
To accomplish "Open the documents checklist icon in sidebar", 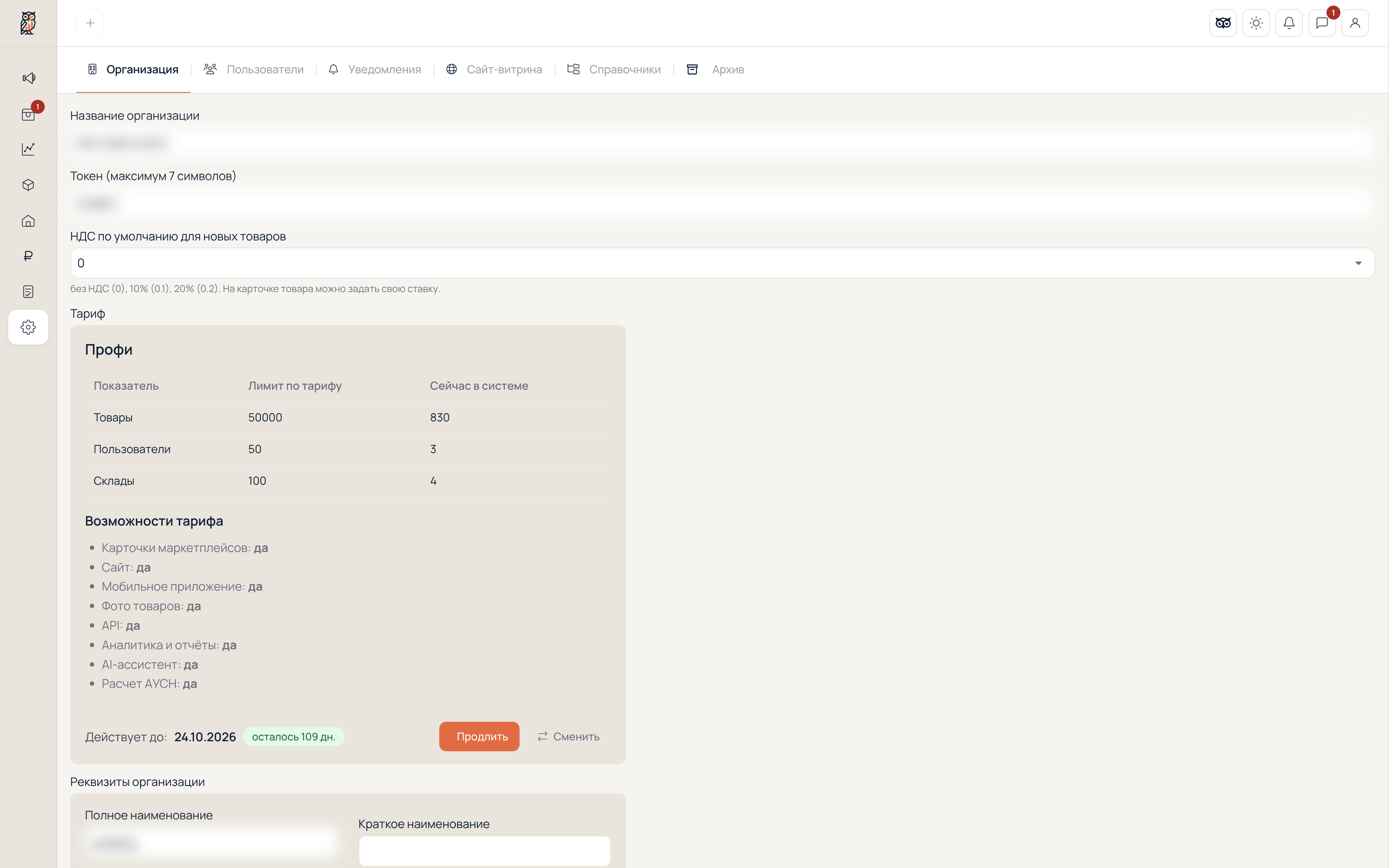I will tap(28, 292).
